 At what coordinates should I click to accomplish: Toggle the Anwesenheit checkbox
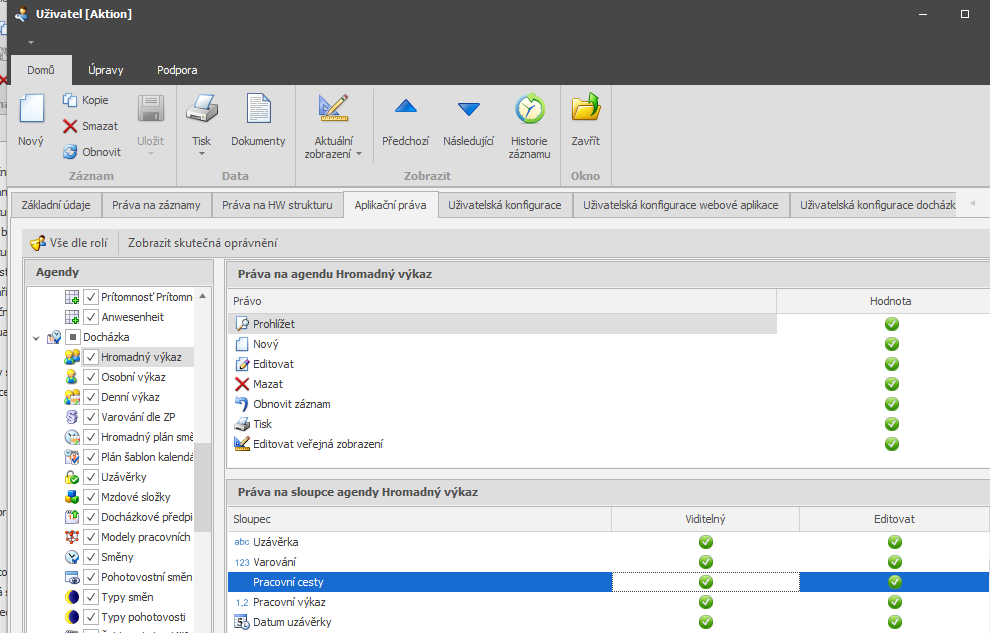tap(91, 317)
